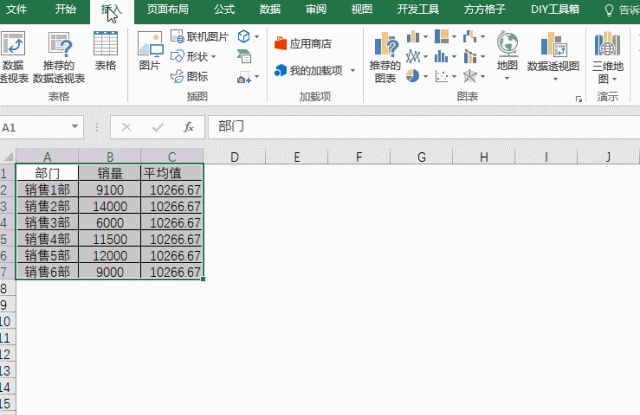This screenshot has height=415, width=640.
Task: Cancel formula entry with X button
Action: pos(126,127)
